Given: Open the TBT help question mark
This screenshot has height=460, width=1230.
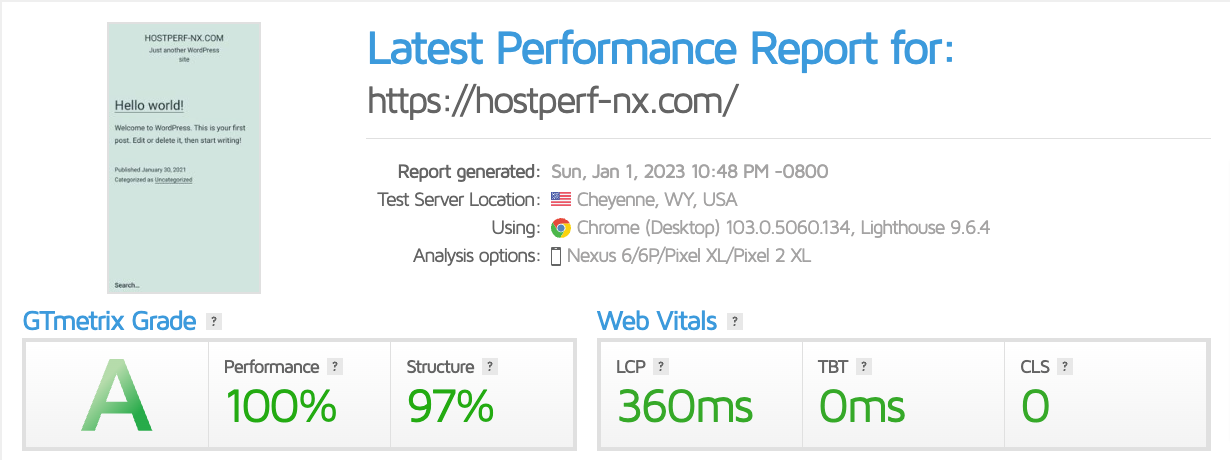Looking at the screenshot, I should pos(864,367).
